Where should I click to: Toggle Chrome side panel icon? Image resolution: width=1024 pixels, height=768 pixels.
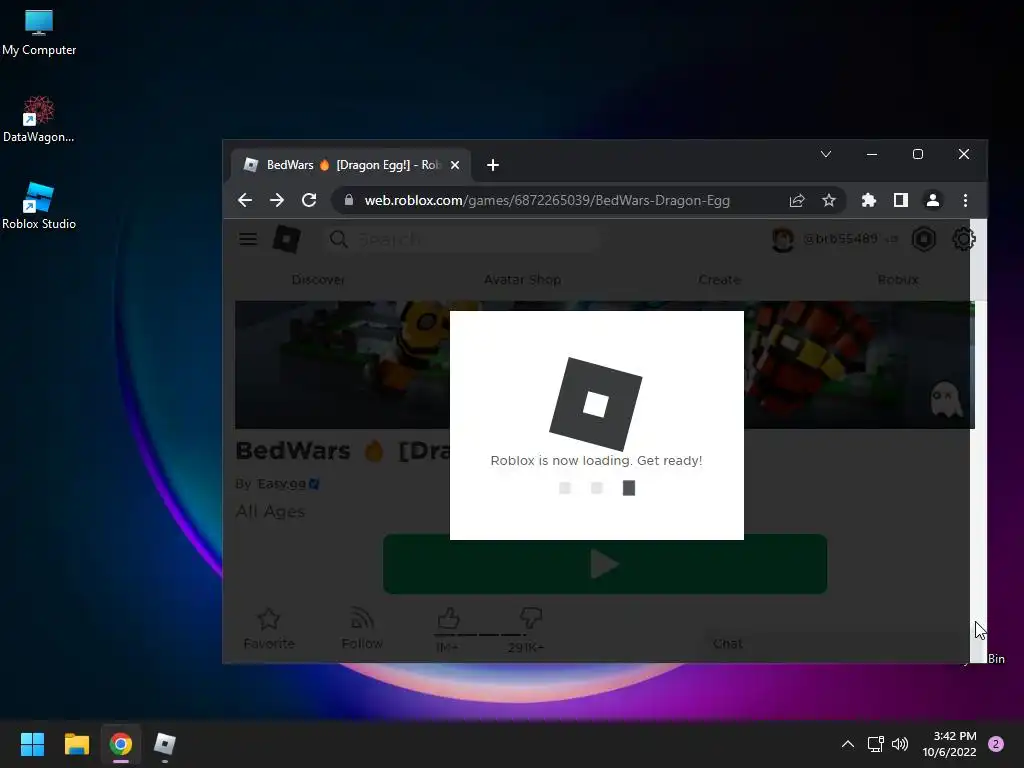pyautogui.click(x=901, y=200)
